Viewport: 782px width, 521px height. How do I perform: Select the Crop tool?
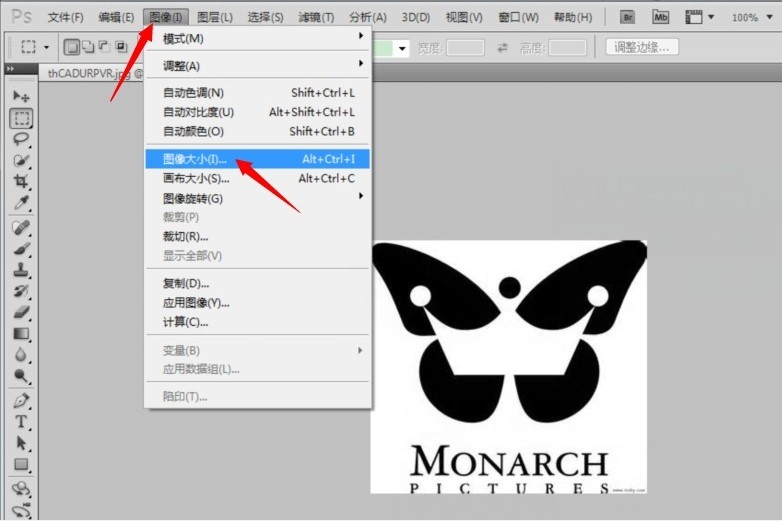coord(21,181)
